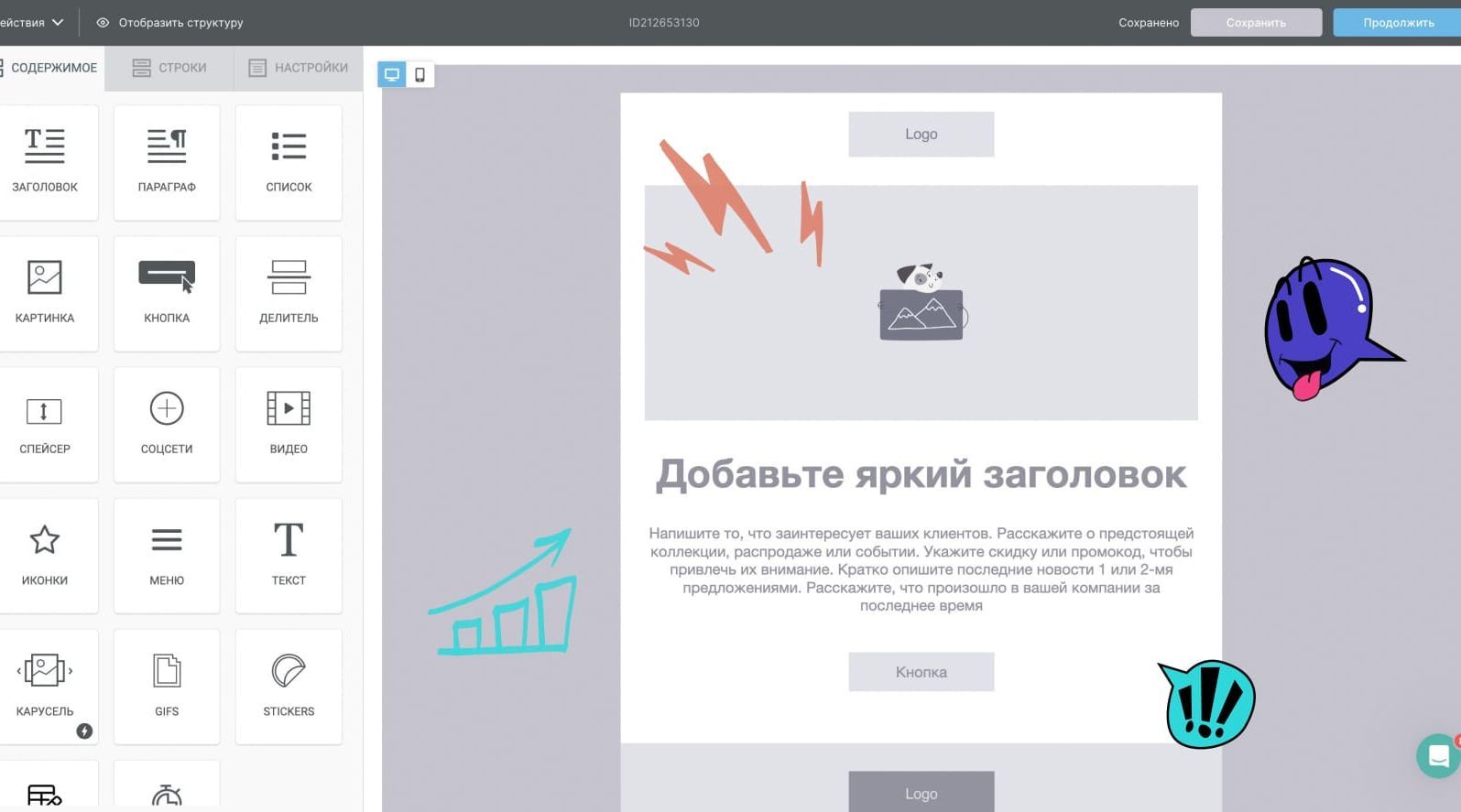
Task: Open the Строки tab
Action: (169, 68)
